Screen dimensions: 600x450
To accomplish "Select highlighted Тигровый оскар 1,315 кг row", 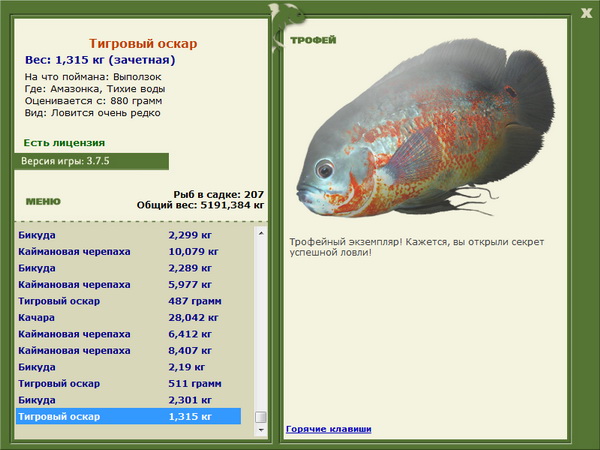I will click(x=129, y=416).
